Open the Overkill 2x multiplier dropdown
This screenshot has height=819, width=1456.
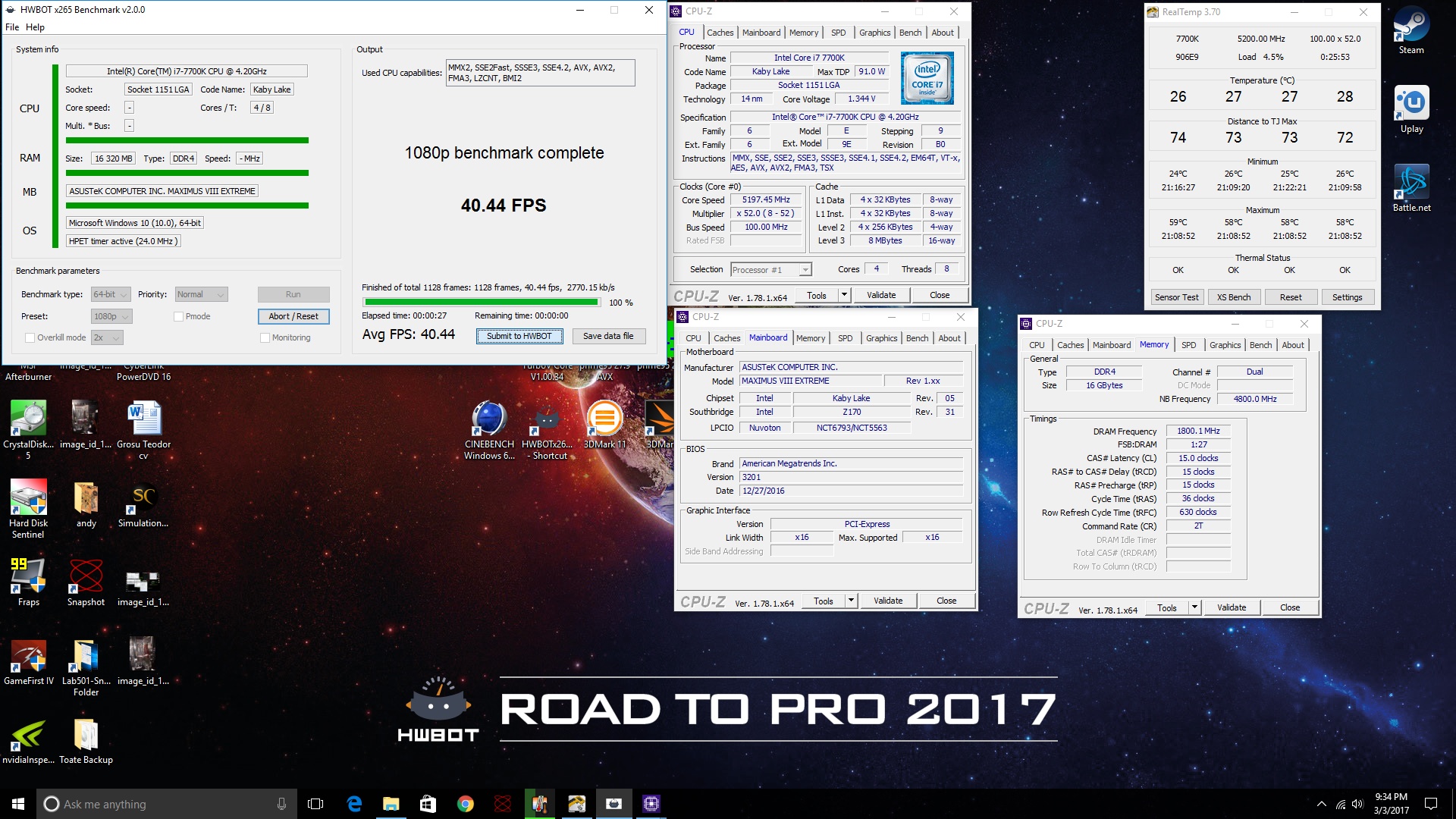107,338
